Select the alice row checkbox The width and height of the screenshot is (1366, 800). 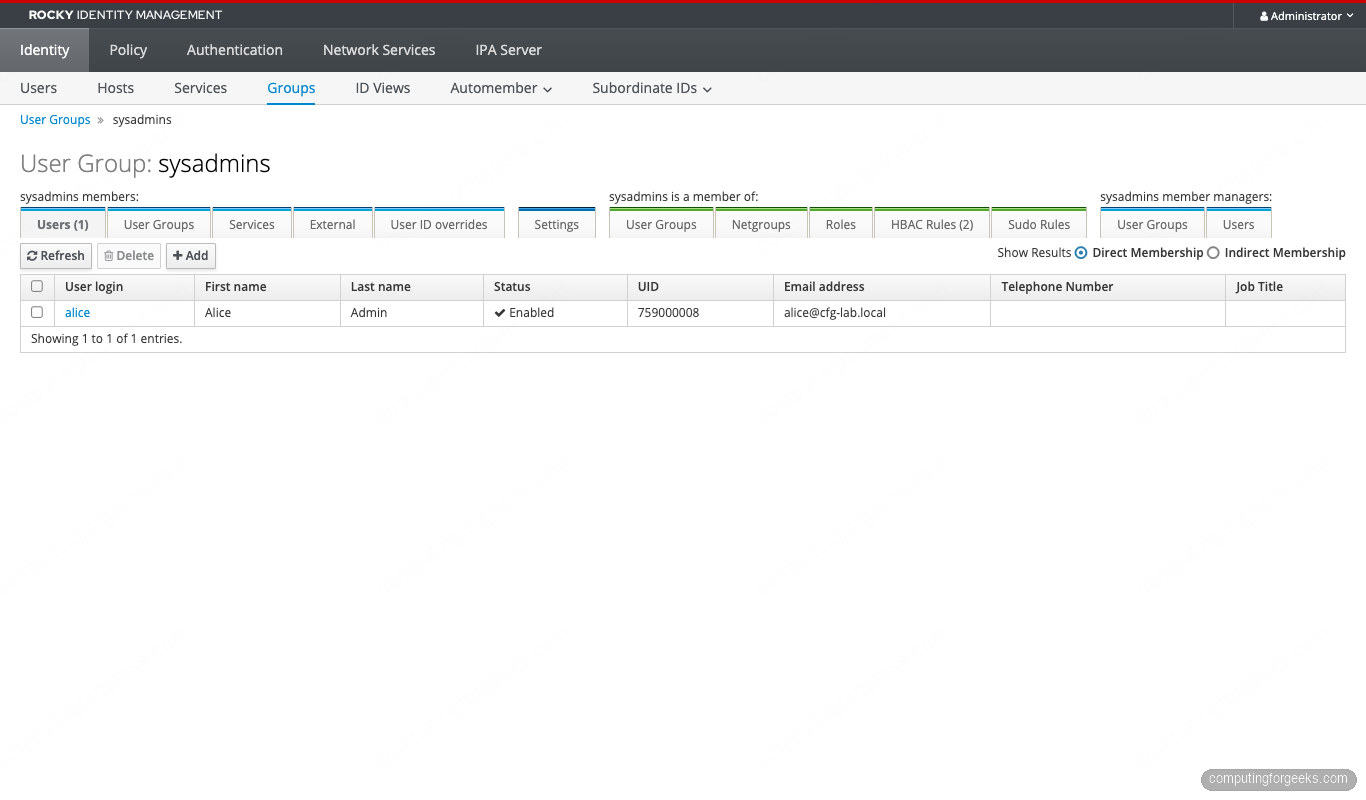[x=37, y=312]
